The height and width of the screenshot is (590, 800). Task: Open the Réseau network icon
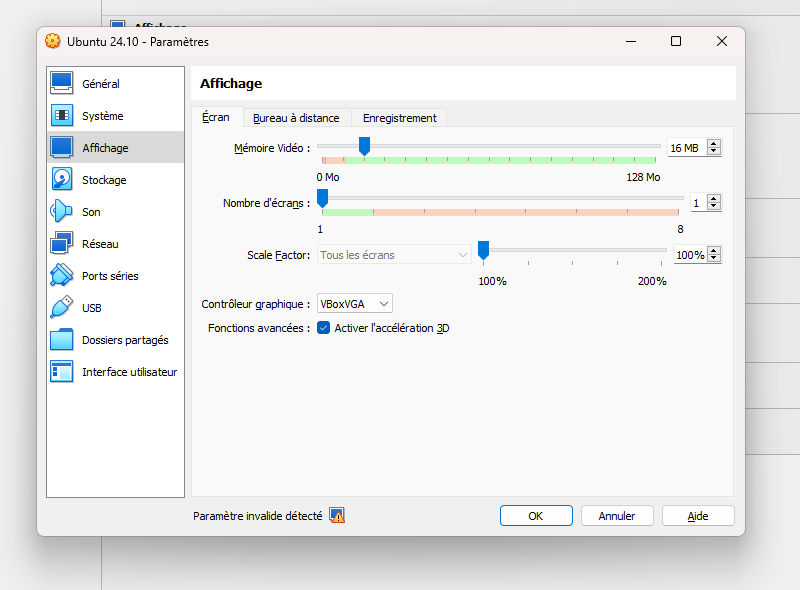[62, 243]
